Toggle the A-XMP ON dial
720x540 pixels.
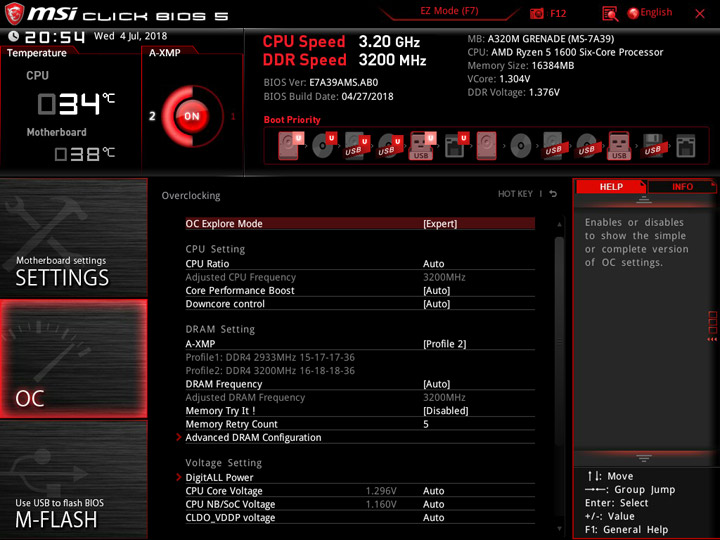pos(192,116)
